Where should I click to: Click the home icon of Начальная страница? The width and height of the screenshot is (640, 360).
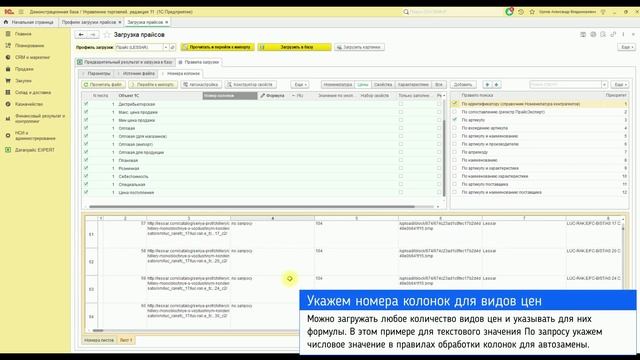pyautogui.click(x=6, y=22)
